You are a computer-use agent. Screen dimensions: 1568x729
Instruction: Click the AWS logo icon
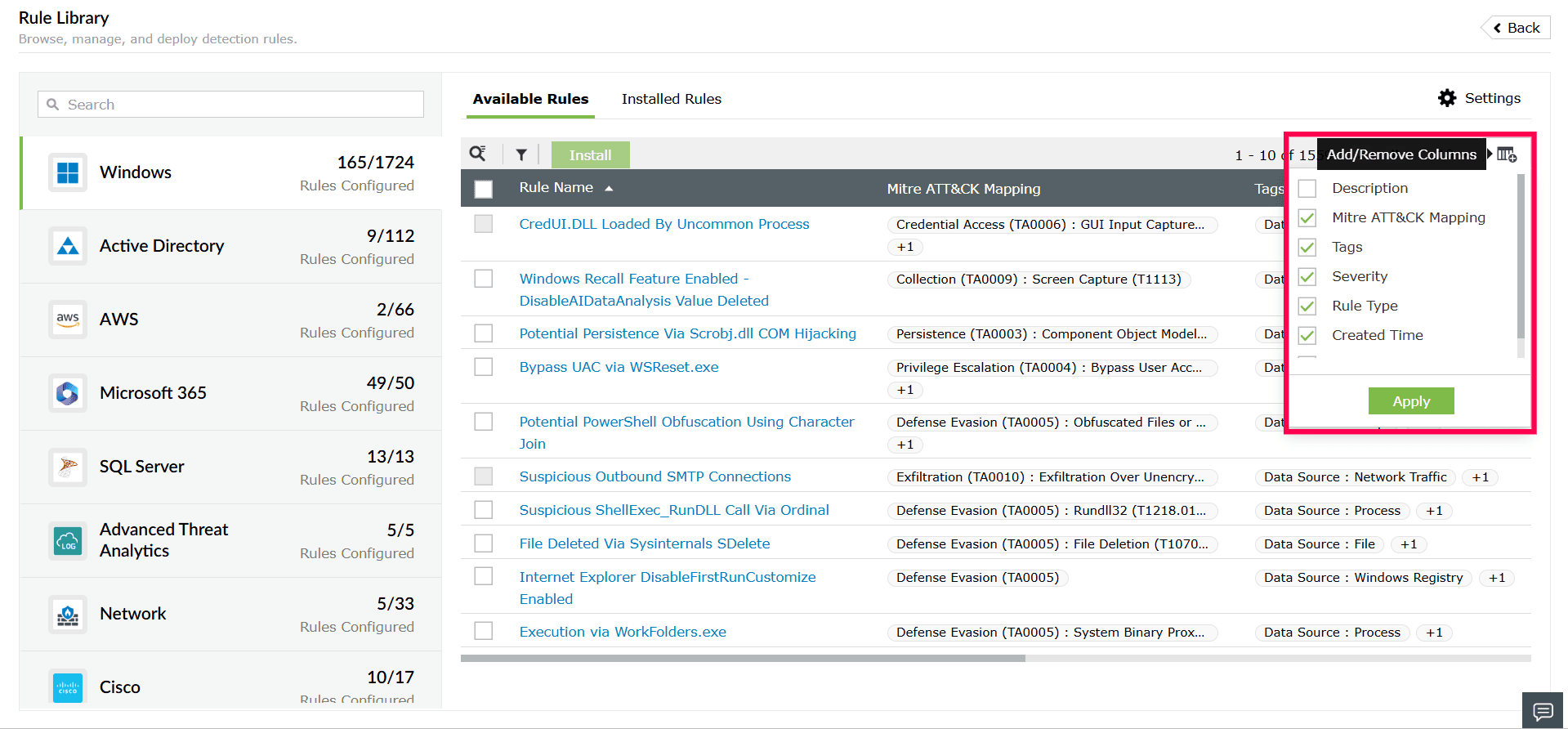pos(68,320)
